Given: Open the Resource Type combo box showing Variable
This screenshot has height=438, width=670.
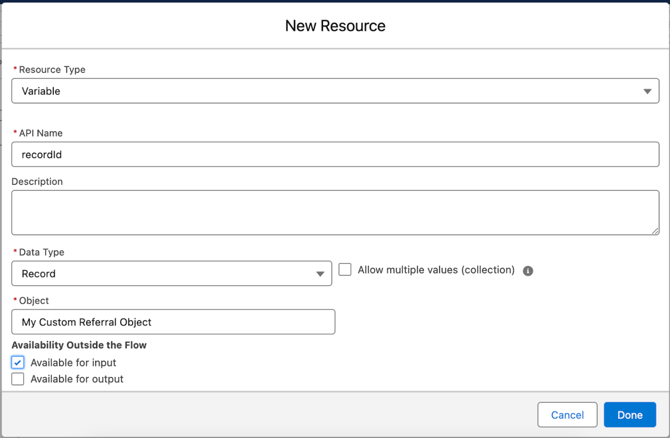Looking at the screenshot, I should 320,91.
